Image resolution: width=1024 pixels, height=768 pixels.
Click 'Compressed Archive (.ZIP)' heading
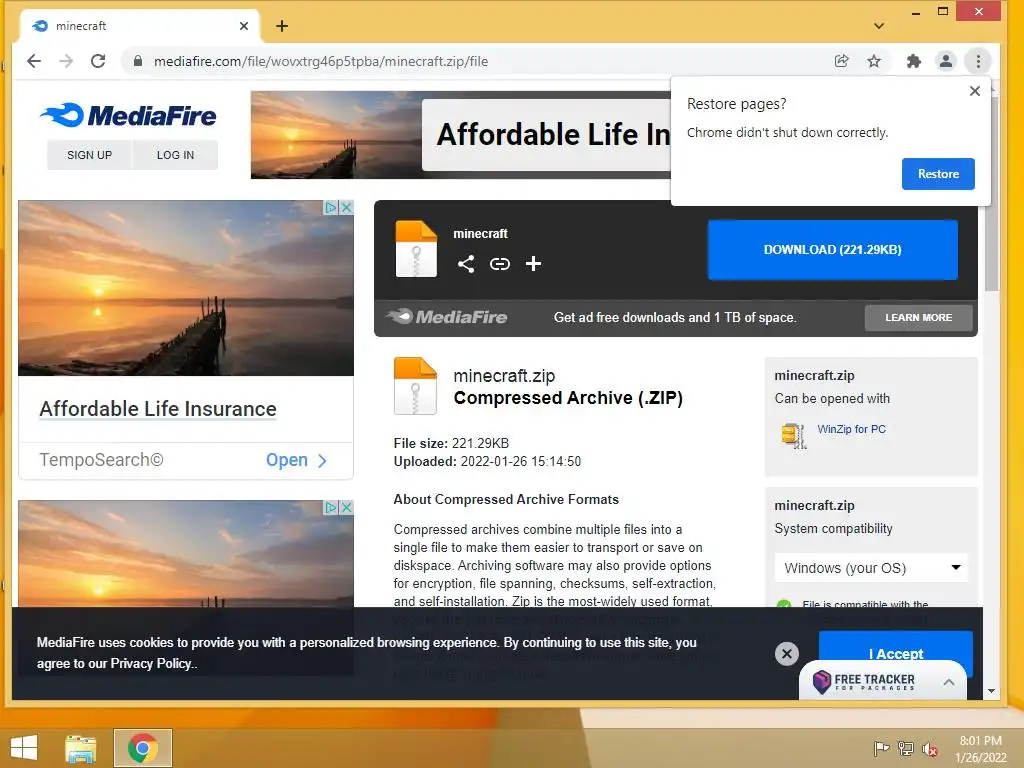coord(568,398)
